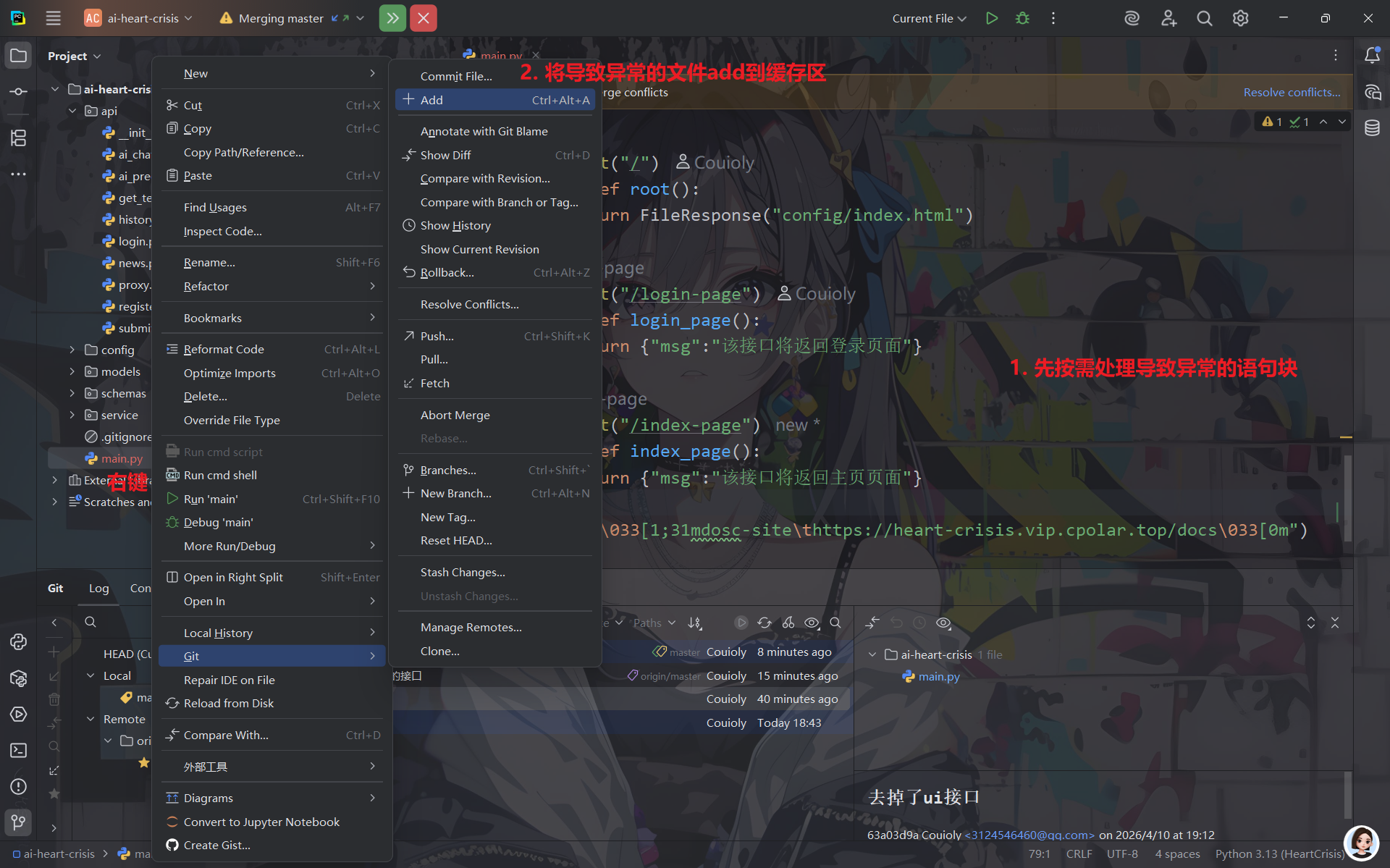Click the Git tool window icon
This screenshot has width=1390, height=868.
coord(19,822)
